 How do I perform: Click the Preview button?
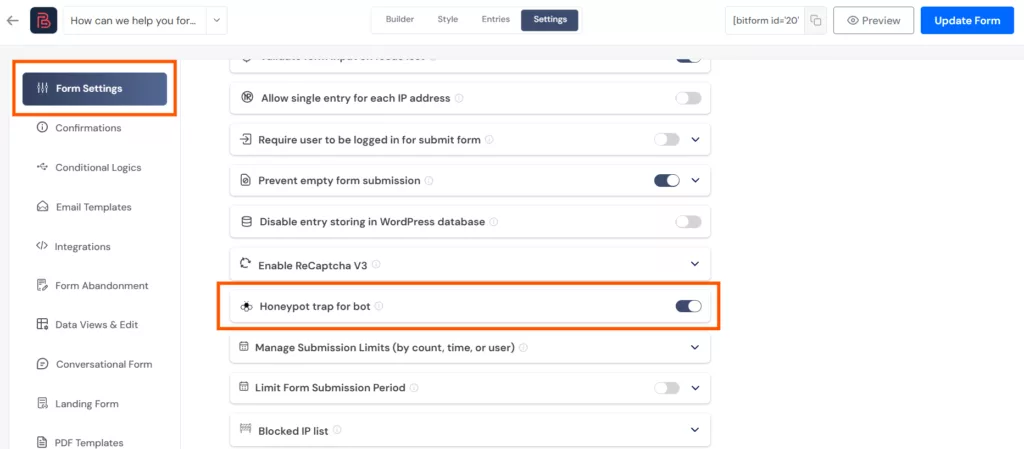click(873, 20)
